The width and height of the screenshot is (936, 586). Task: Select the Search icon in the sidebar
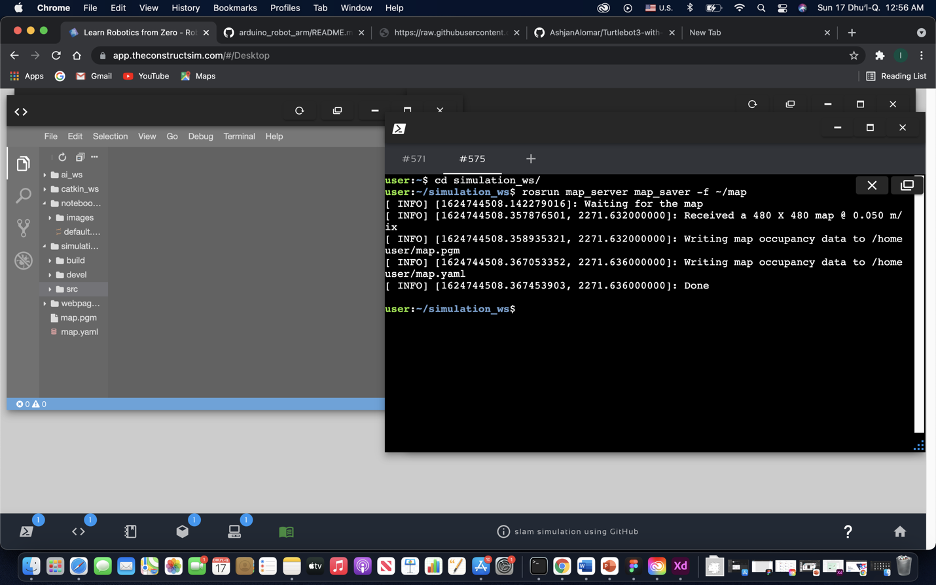coord(23,195)
